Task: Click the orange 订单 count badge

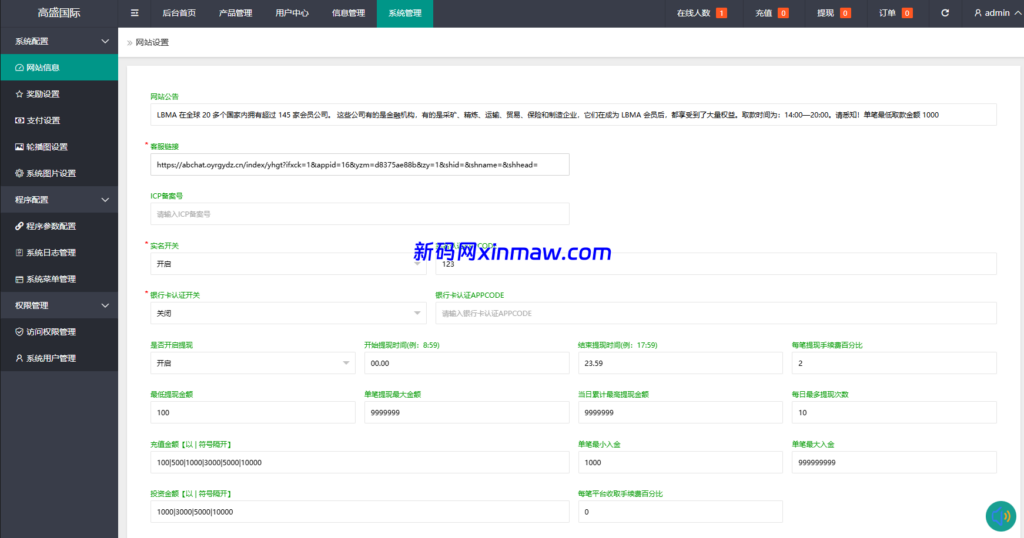Action: click(x=907, y=13)
